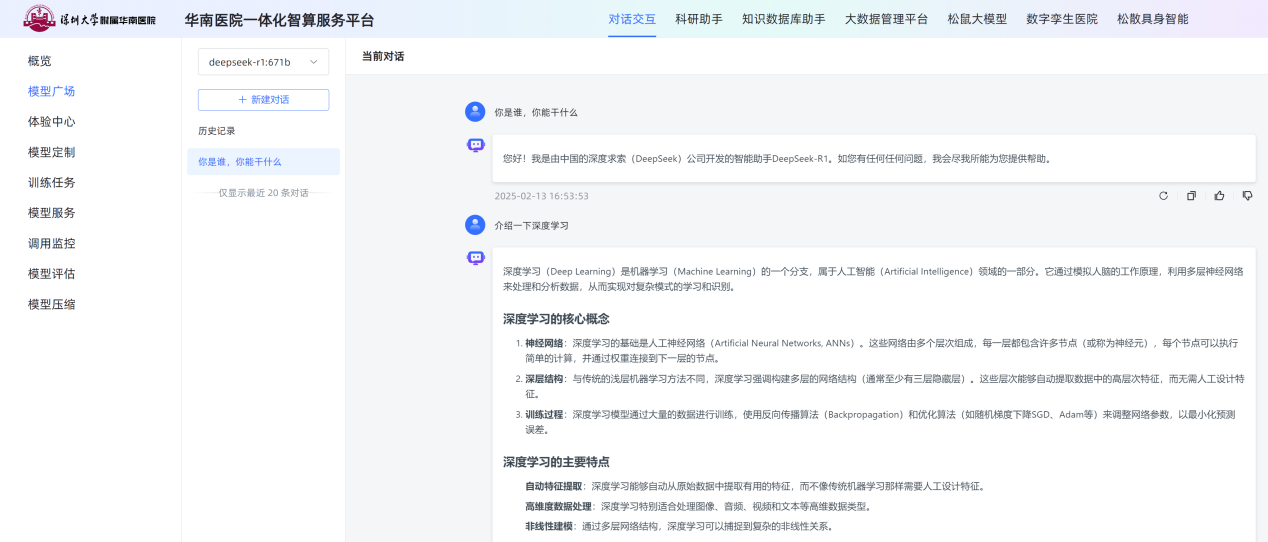Click the thumbs-down dislike icon
Image resolution: width=1268 pixels, height=542 pixels.
pyautogui.click(x=1247, y=196)
